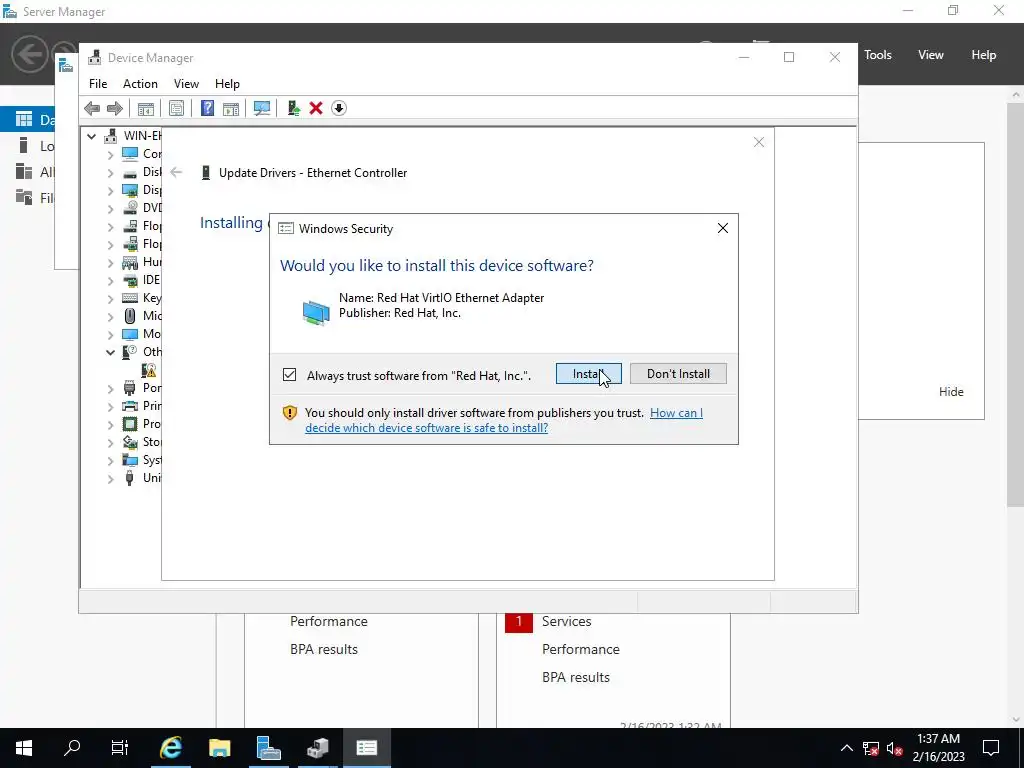Click Disable device down-arrow toolbar icon

coord(338,108)
